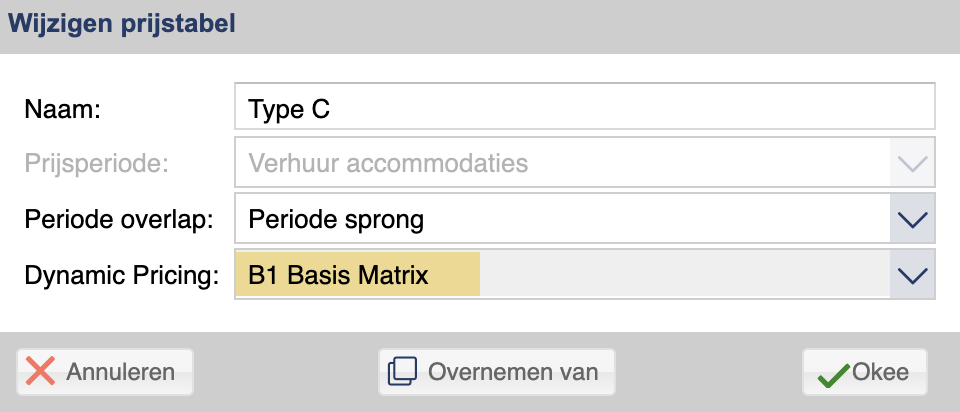Click the green checkmark icon beside Okee

(833, 374)
